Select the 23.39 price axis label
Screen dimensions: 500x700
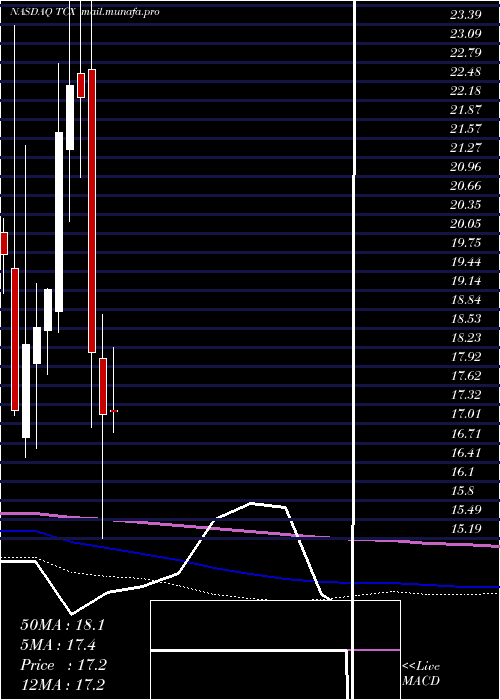coord(466,15)
